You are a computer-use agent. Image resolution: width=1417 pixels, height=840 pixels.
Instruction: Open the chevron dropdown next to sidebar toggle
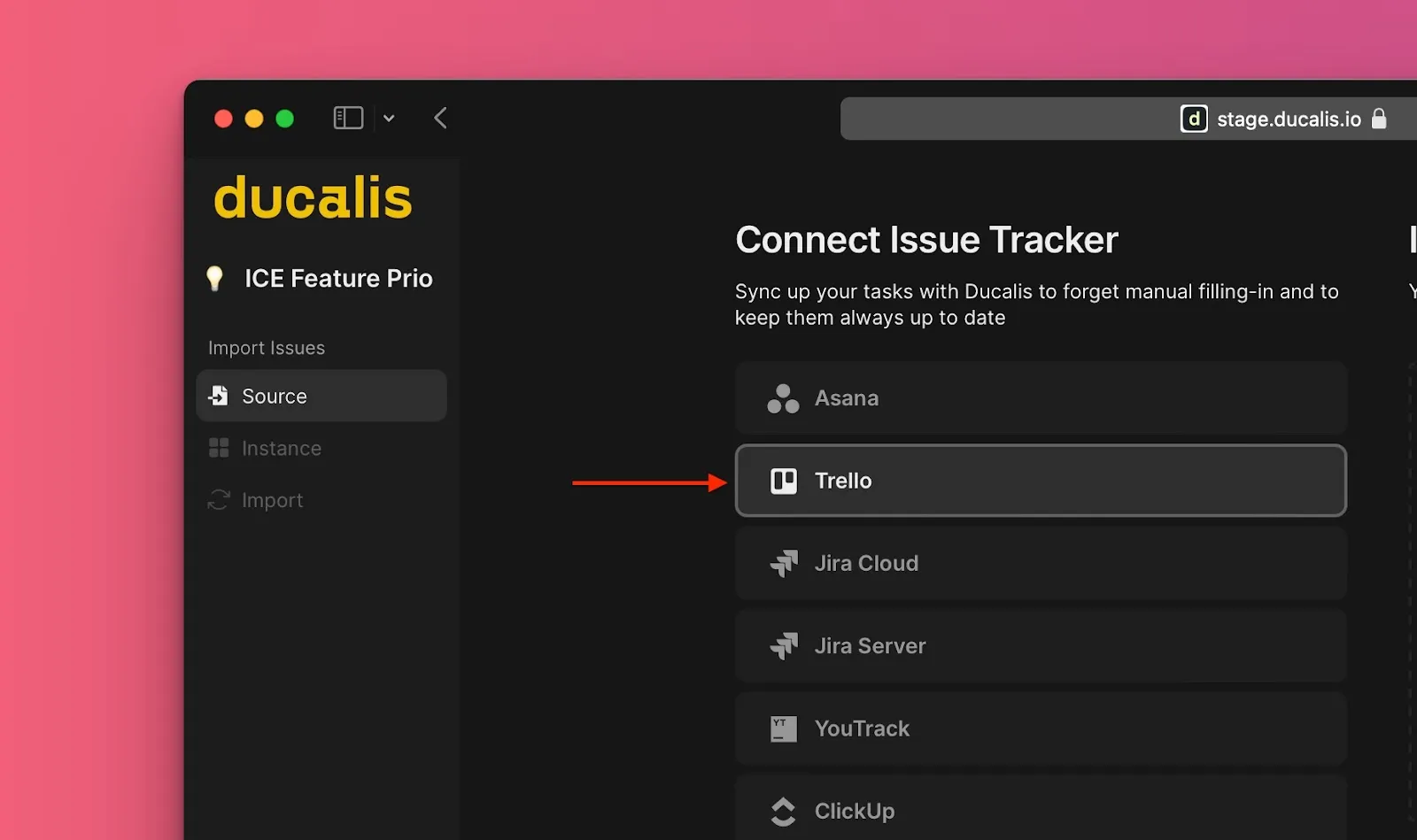click(x=389, y=118)
